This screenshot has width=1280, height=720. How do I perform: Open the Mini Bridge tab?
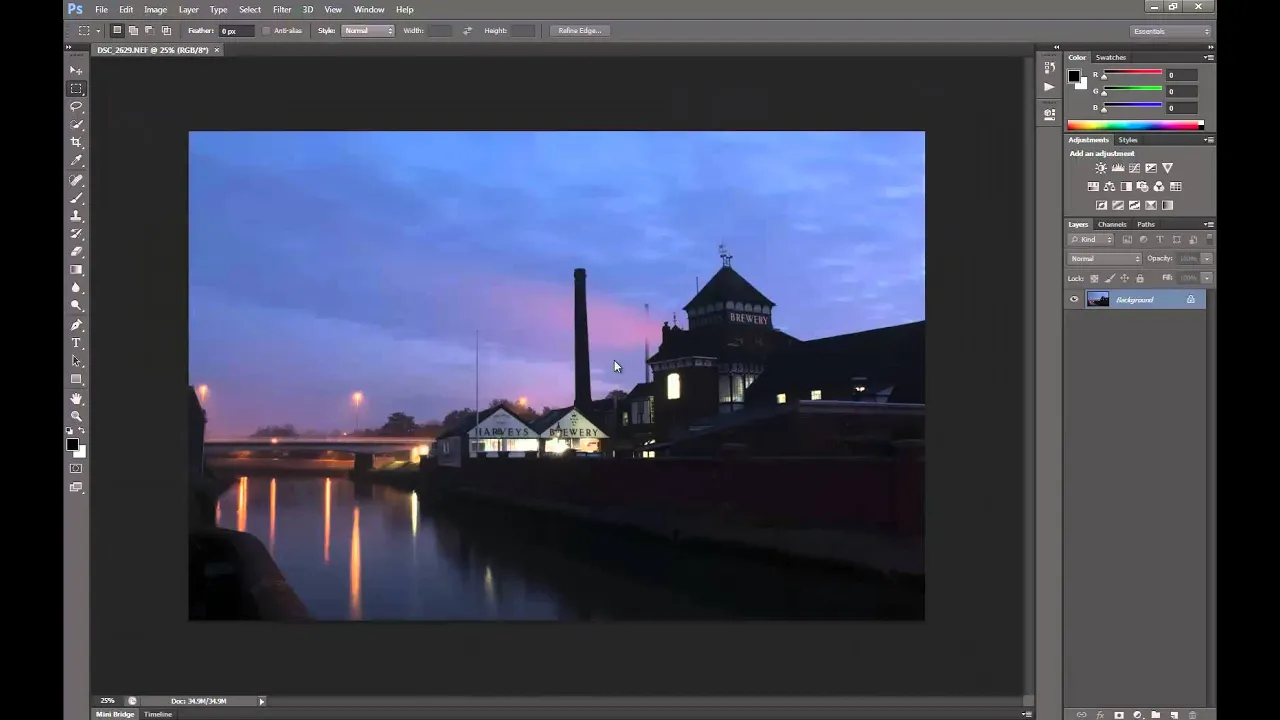click(115, 715)
